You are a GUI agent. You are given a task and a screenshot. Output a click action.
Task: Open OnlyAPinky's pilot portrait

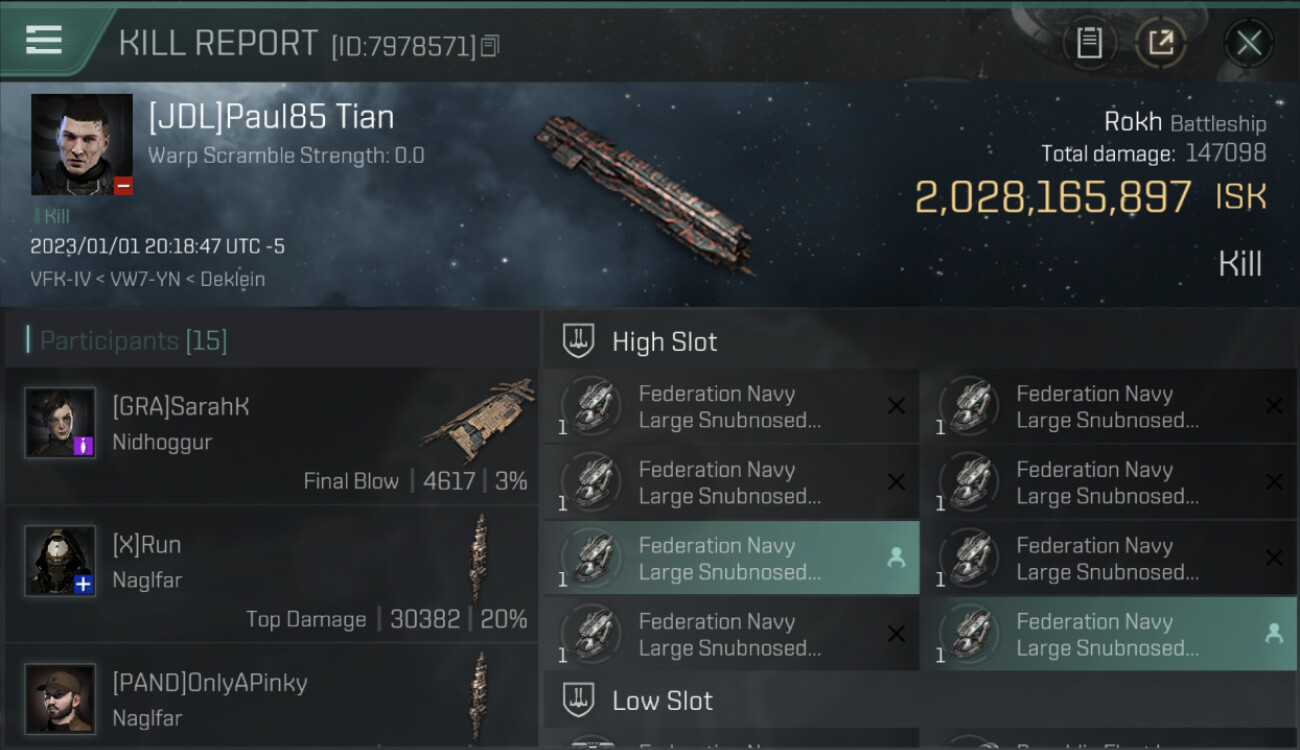(60, 698)
